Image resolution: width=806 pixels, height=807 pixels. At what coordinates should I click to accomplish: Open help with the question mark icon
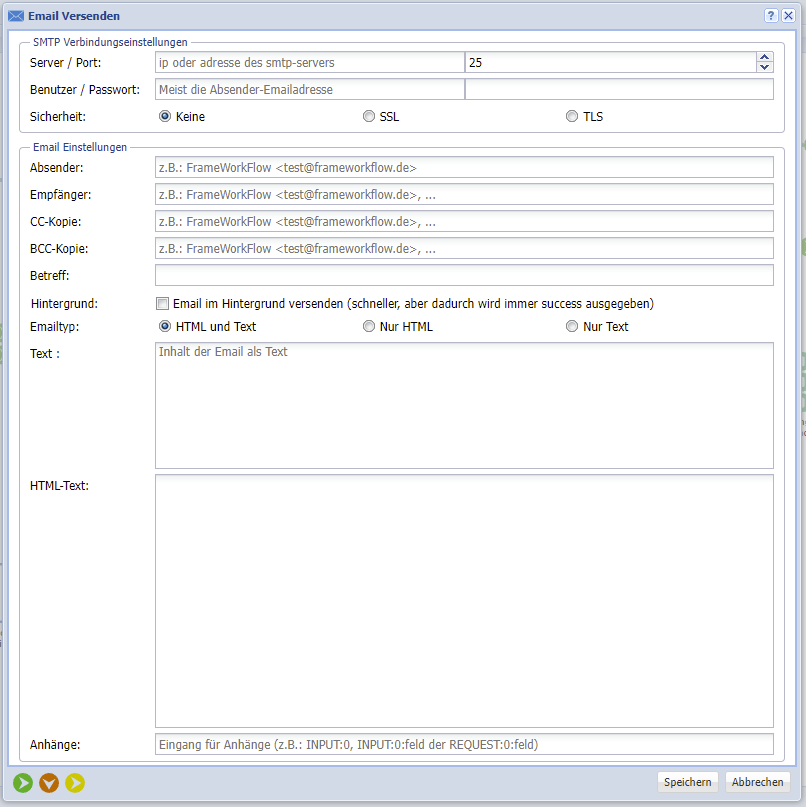(x=771, y=16)
